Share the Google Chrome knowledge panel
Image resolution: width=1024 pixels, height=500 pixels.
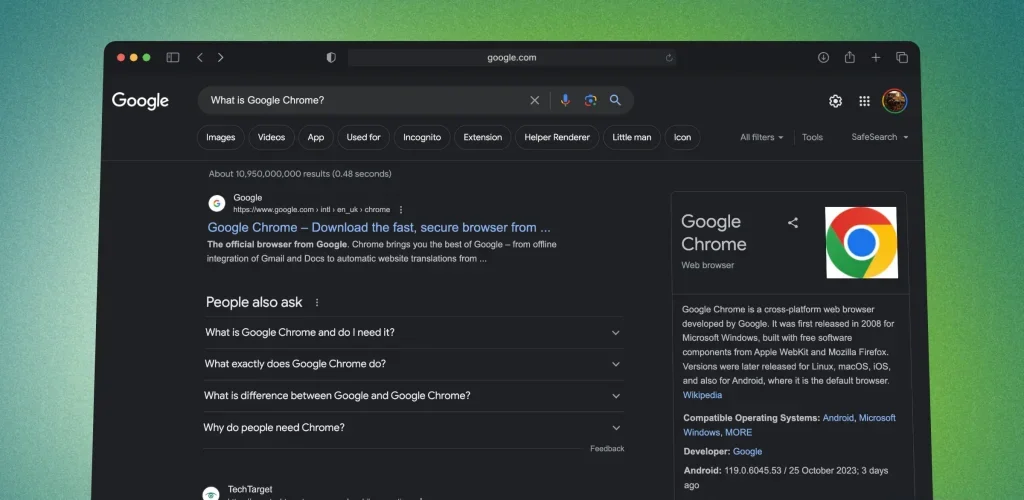coord(793,223)
